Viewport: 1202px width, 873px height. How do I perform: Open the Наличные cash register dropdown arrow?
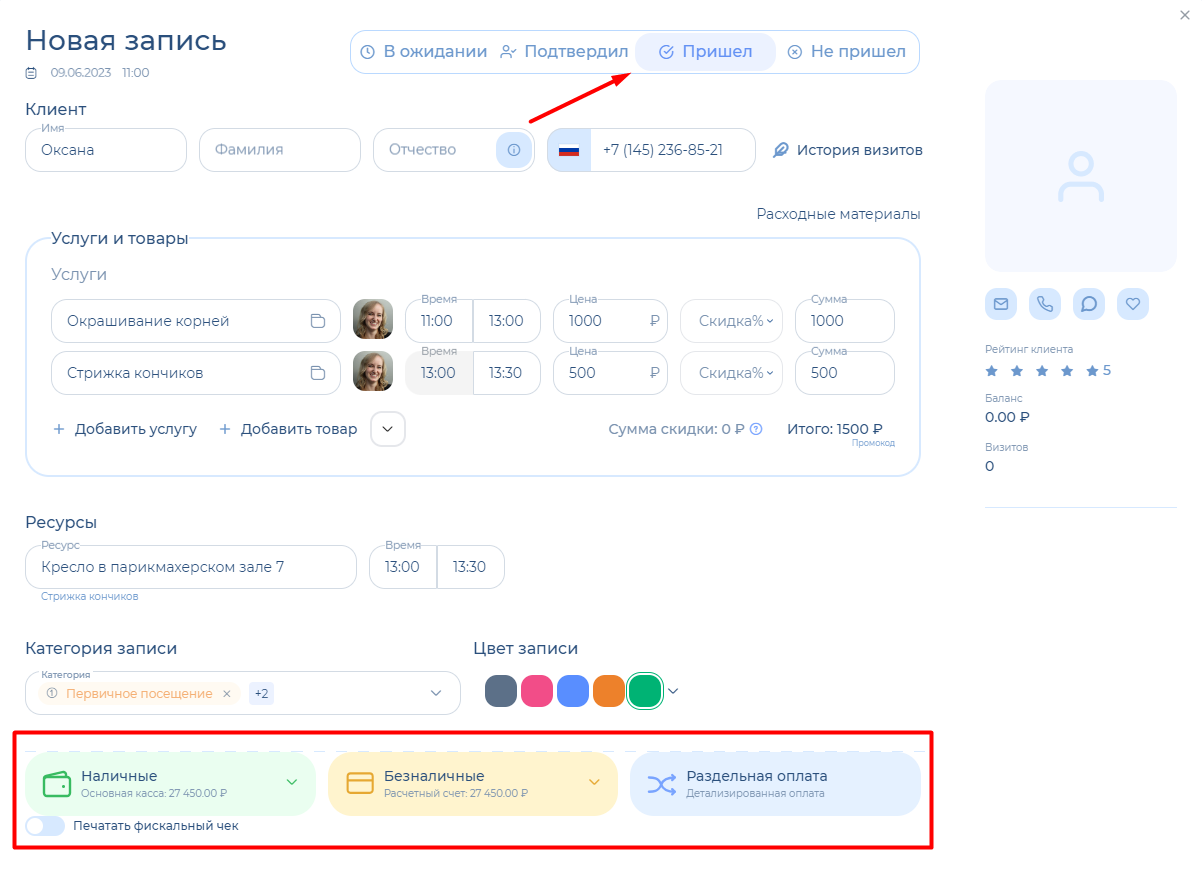point(292,782)
